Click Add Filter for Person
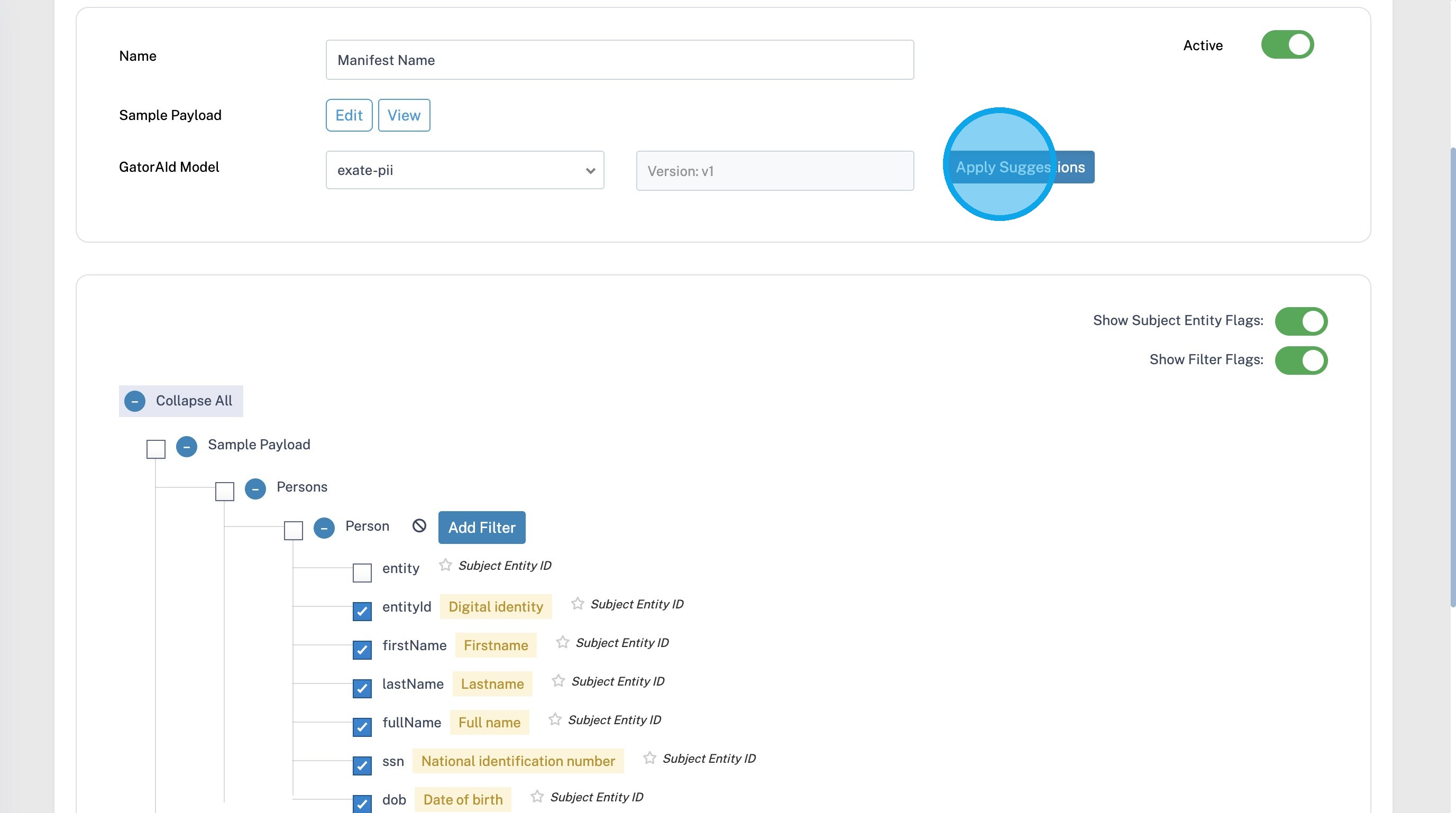This screenshot has height=813, width=1456. pyautogui.click(x=482, y=527)
